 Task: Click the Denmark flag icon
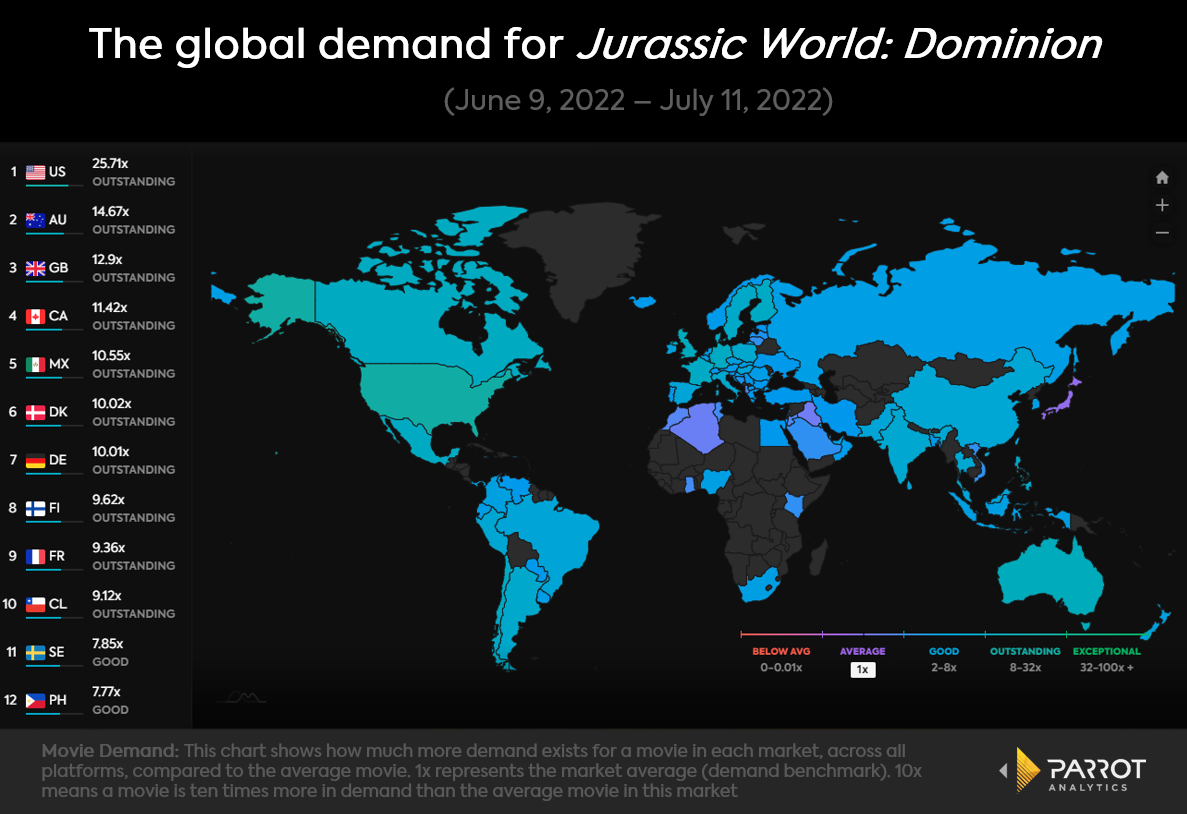[x=36, y=413]
